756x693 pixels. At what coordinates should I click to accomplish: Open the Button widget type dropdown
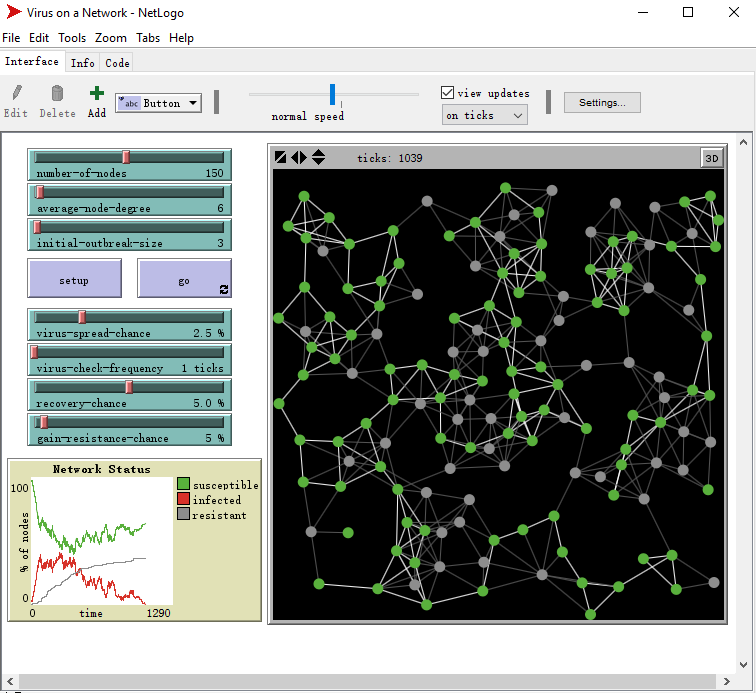click(159, 103)
